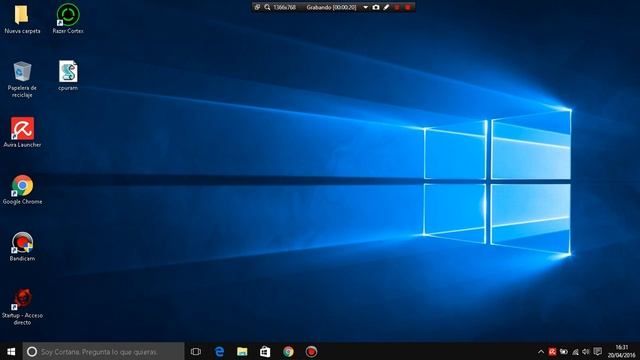Open the Bandicam taskbar icon
Screen dimensions: 640x360
[311, 351]
